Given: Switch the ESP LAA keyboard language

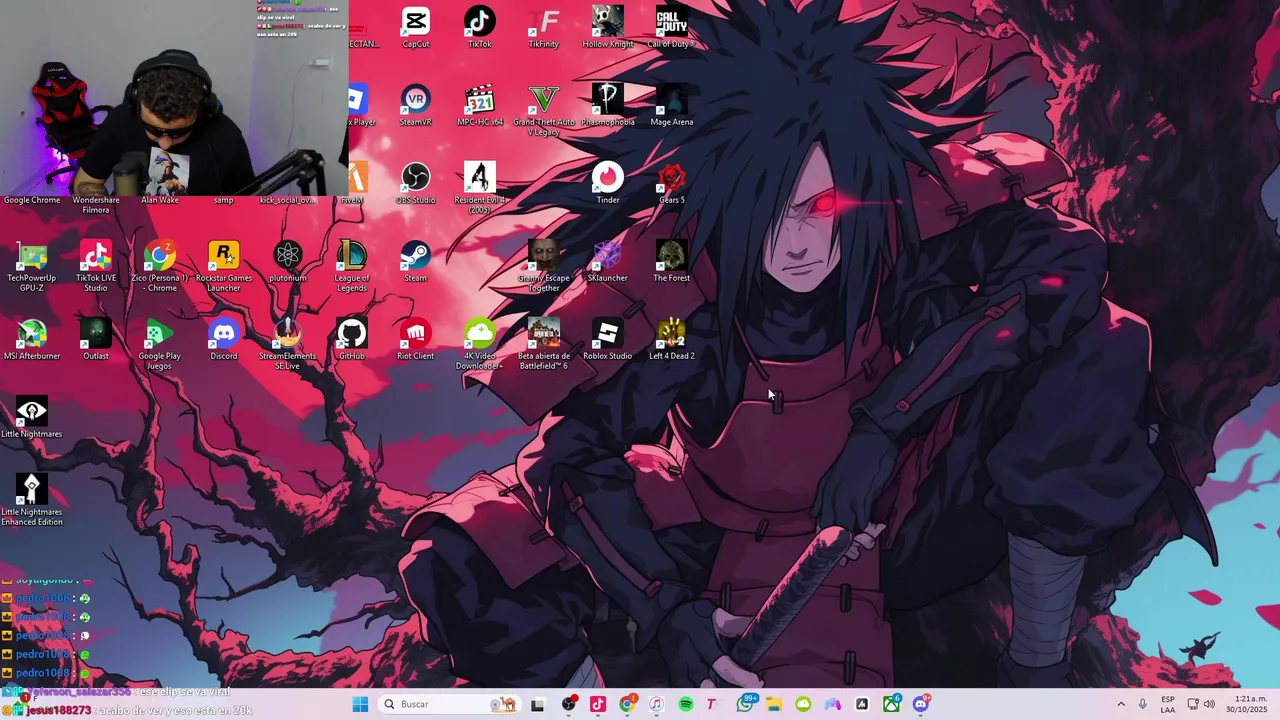Looking at the screenshot, I should tap(1168, 704).
